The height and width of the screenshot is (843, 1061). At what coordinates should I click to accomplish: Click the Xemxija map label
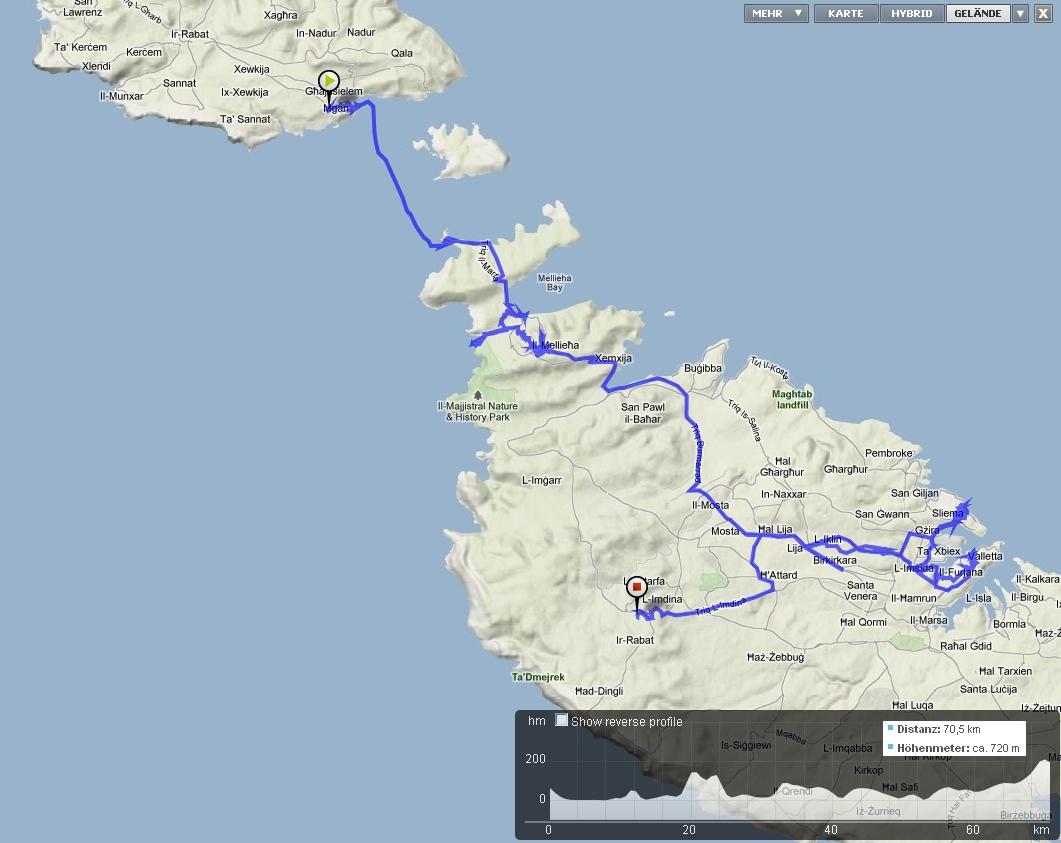click(613, 358)
